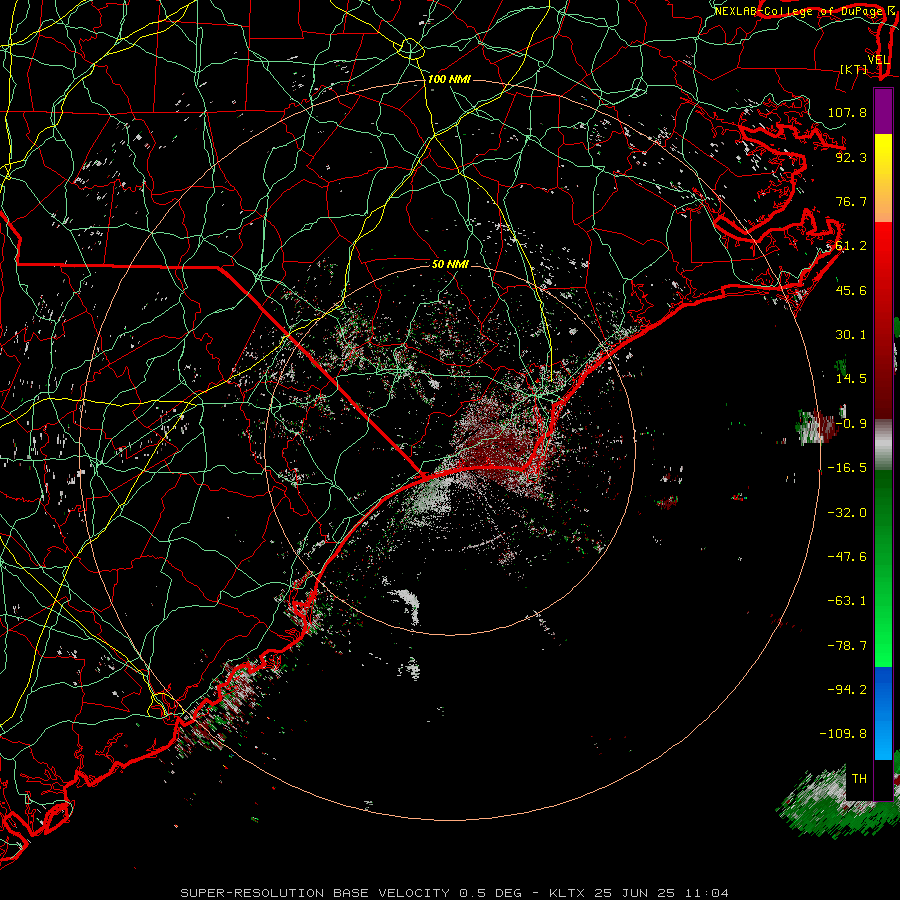Select the 30.1 velocity scale value
Viewport: 900px width, 900px height.
851,335
